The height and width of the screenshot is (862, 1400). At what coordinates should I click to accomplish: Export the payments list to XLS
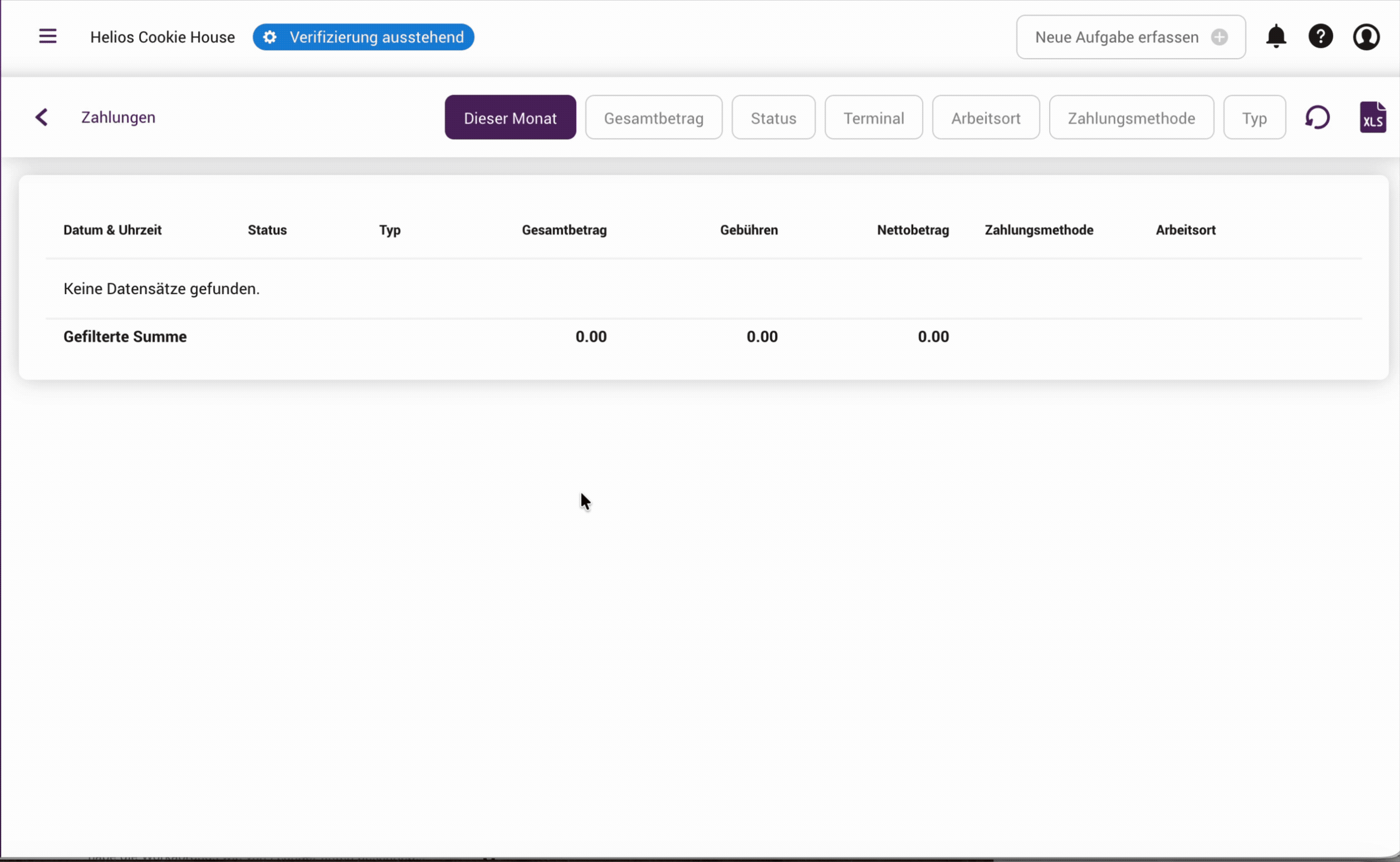click(x=1374, y=117)
